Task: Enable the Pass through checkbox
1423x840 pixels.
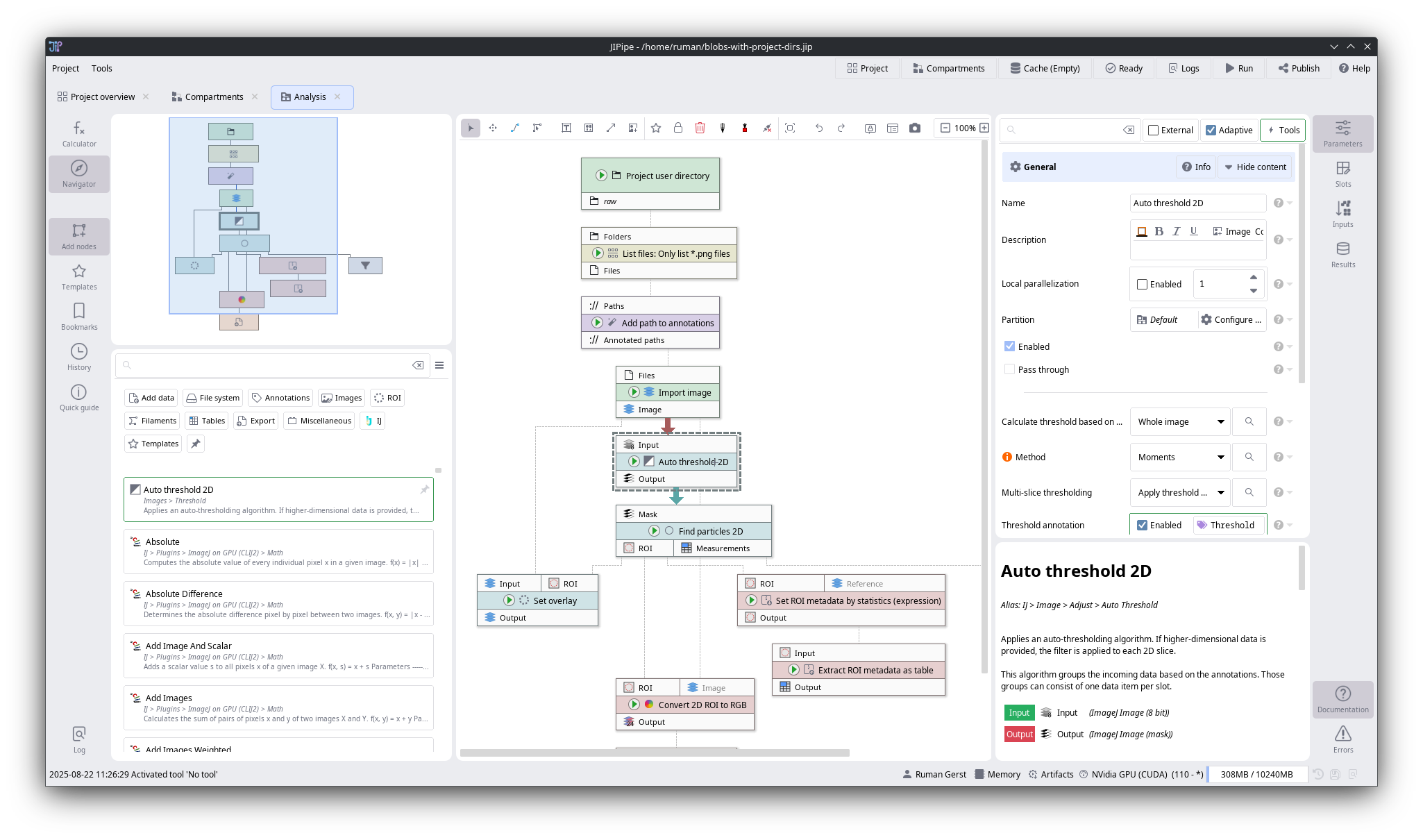Action: tap(1010, 369)
